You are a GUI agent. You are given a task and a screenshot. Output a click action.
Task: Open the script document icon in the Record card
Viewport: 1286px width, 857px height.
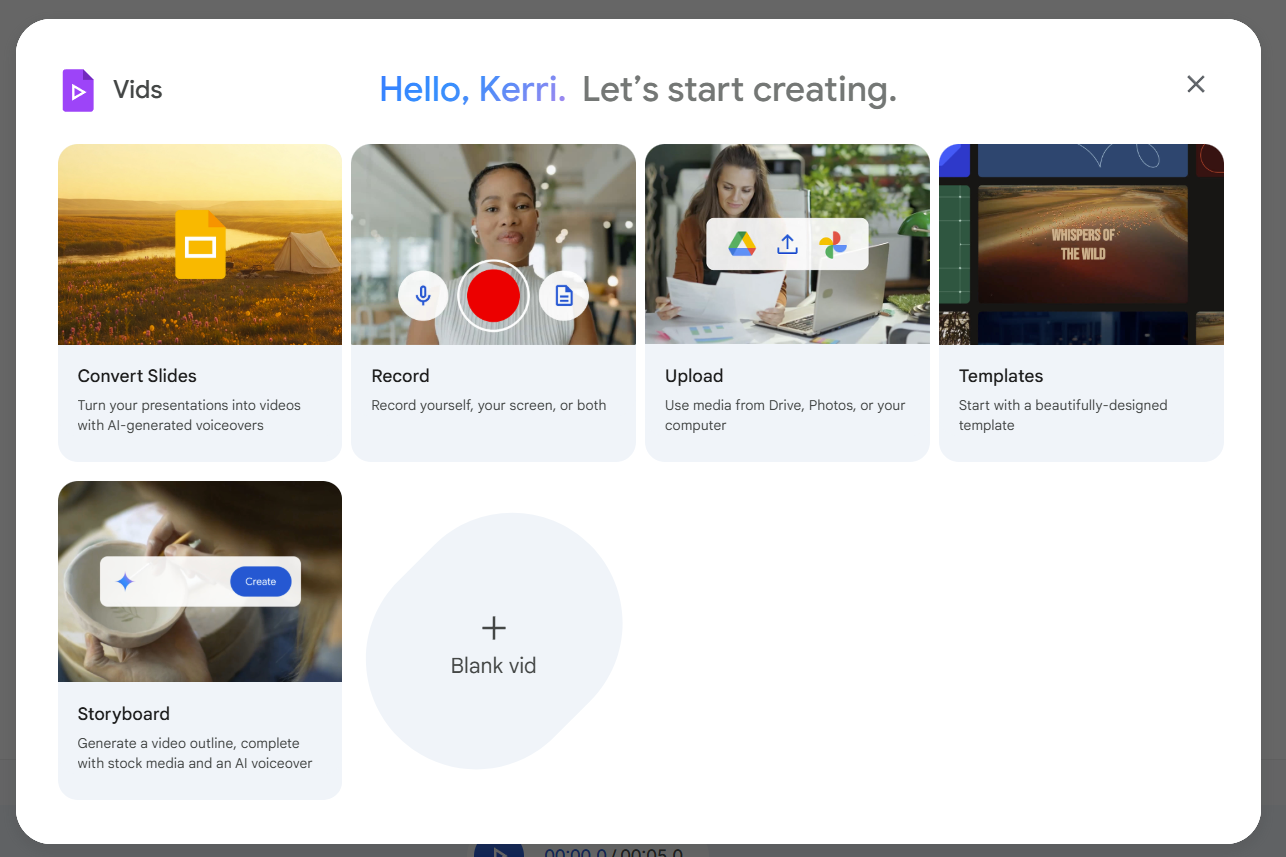tap(563, 295)
